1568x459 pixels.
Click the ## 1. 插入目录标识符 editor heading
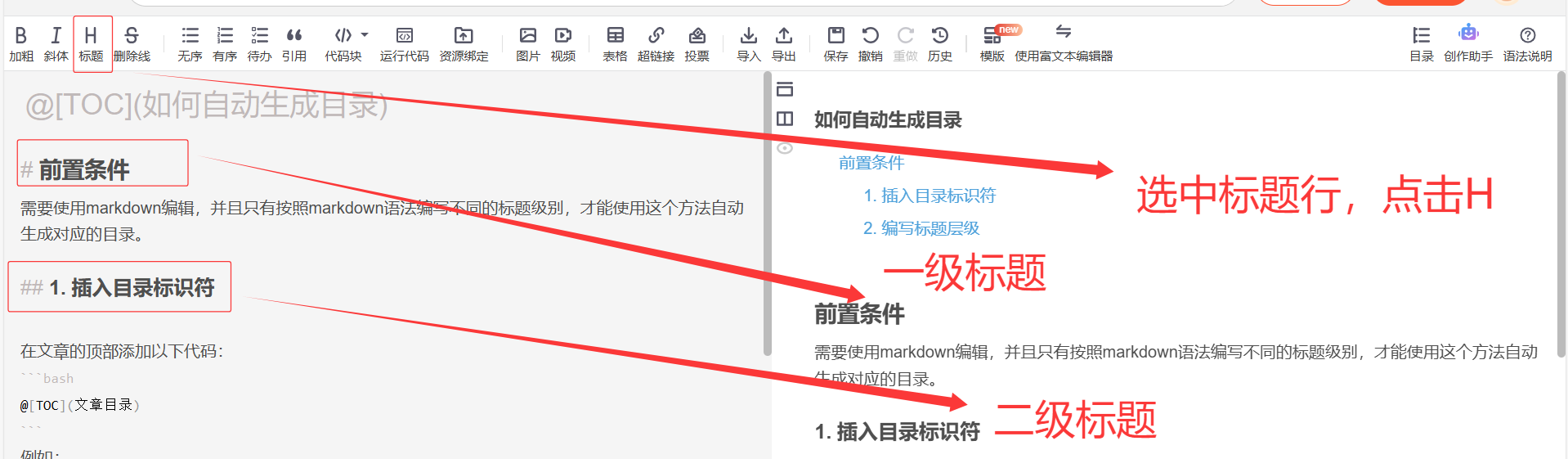coord(118,287)
